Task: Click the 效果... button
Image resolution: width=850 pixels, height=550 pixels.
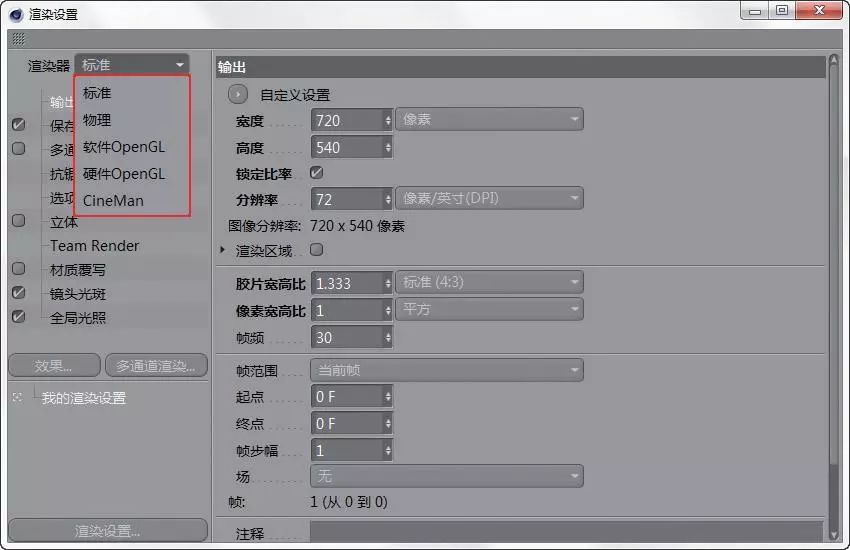Action: pyautogui.click(x=54, y=366)
